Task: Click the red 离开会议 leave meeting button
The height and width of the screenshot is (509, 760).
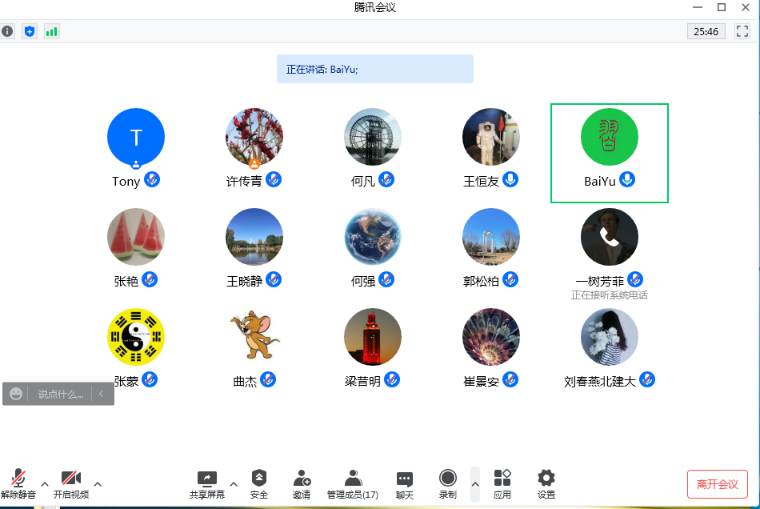Action: click(x=717, y=484)
